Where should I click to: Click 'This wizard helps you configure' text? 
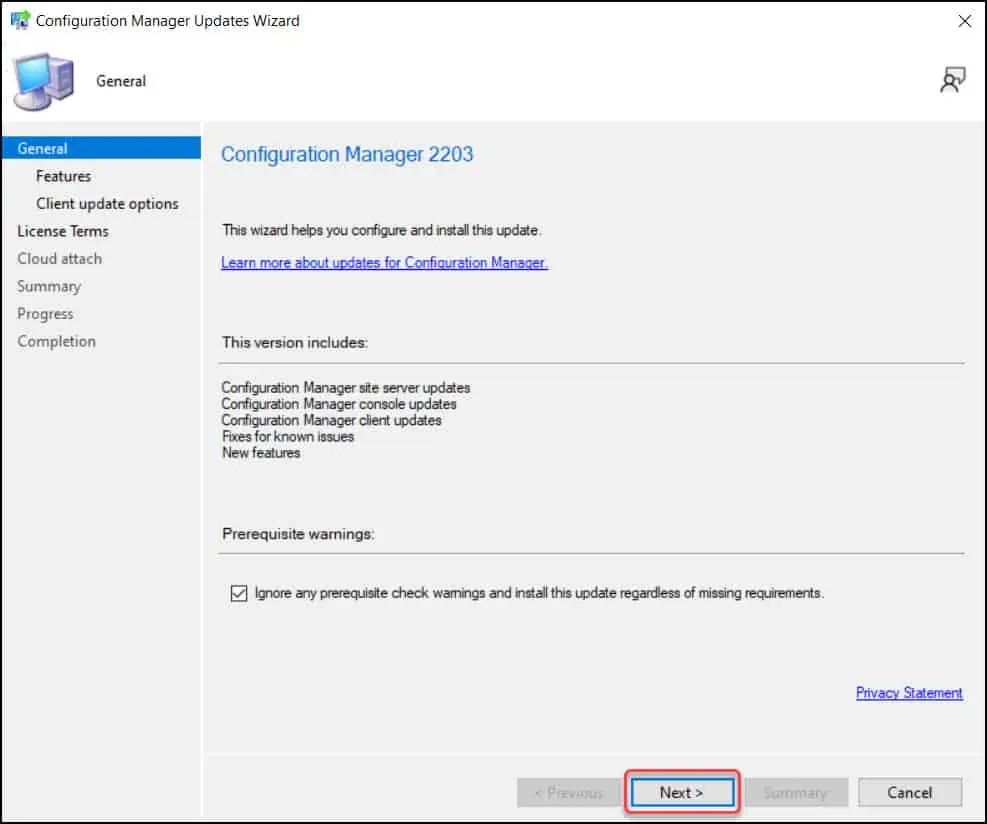pyautogui.click(x=381, y=230)
